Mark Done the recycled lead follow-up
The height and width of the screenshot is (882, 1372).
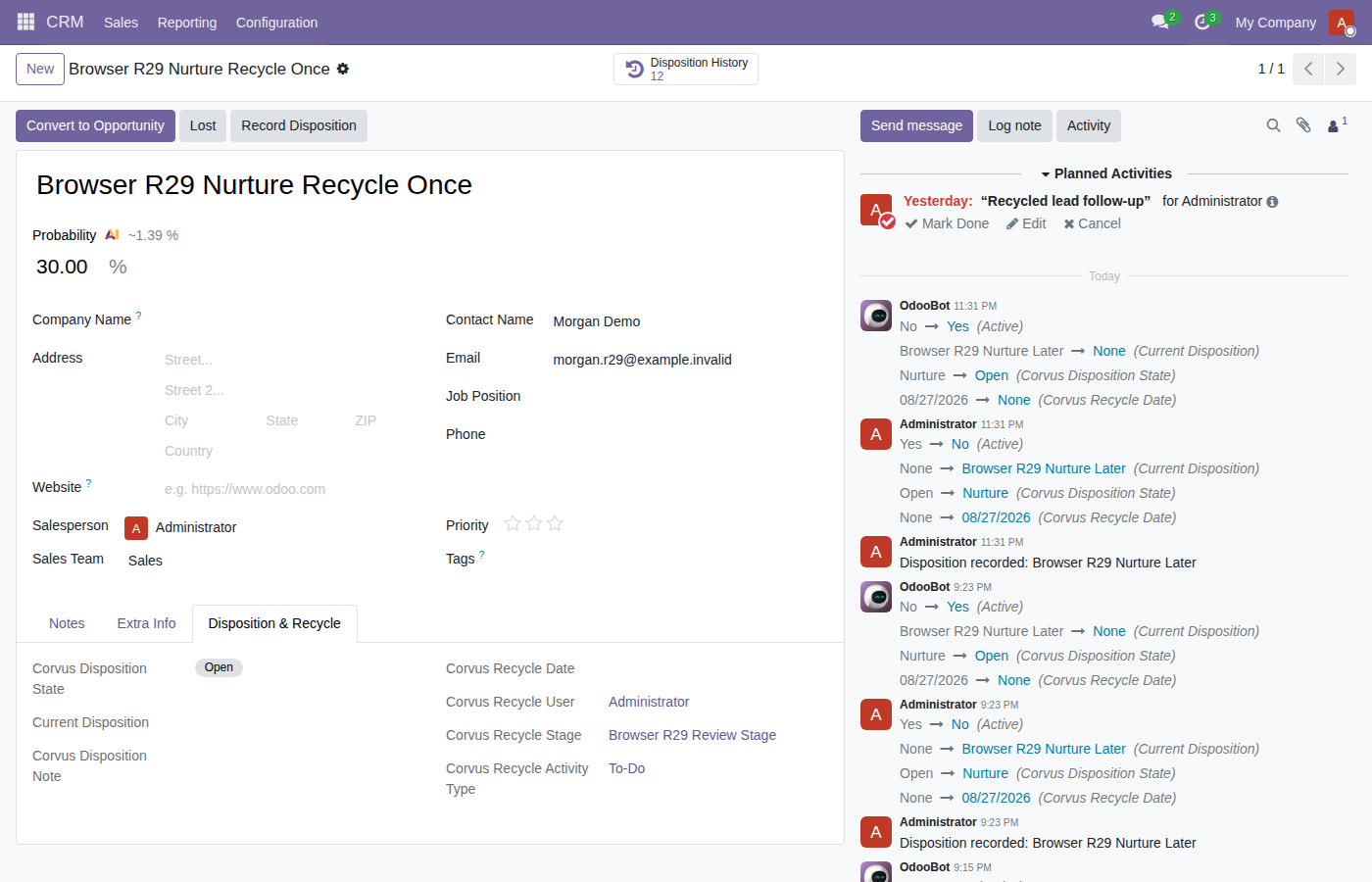pos(947,223)
